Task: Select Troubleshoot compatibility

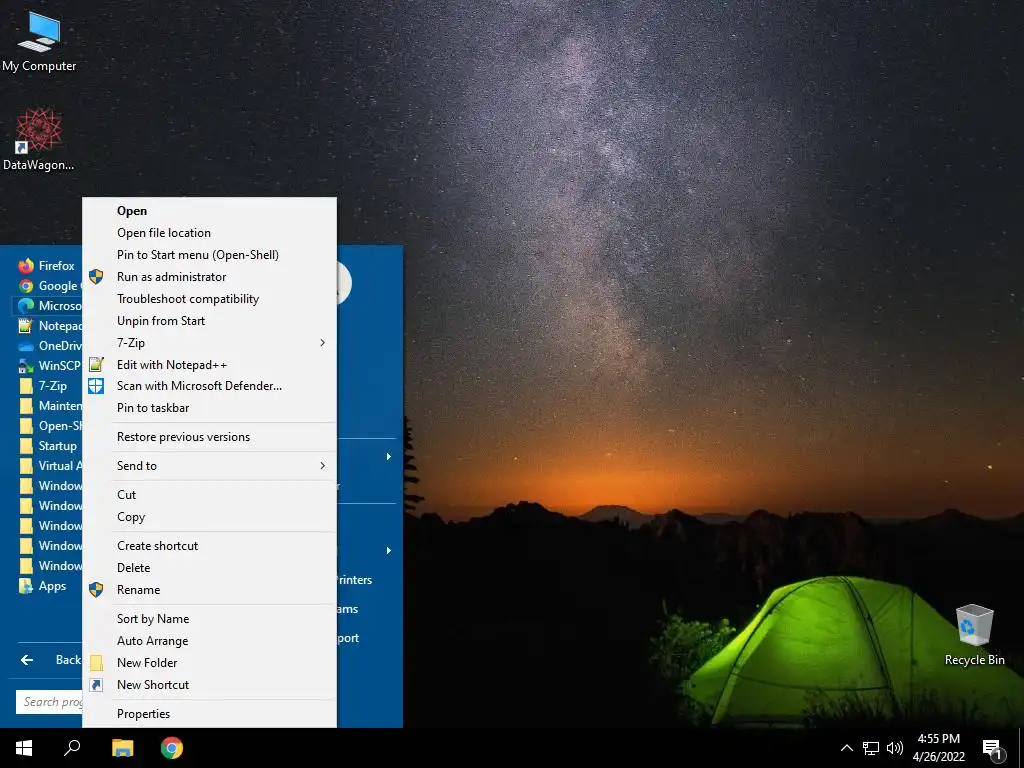Action: (x=210, y=299)
